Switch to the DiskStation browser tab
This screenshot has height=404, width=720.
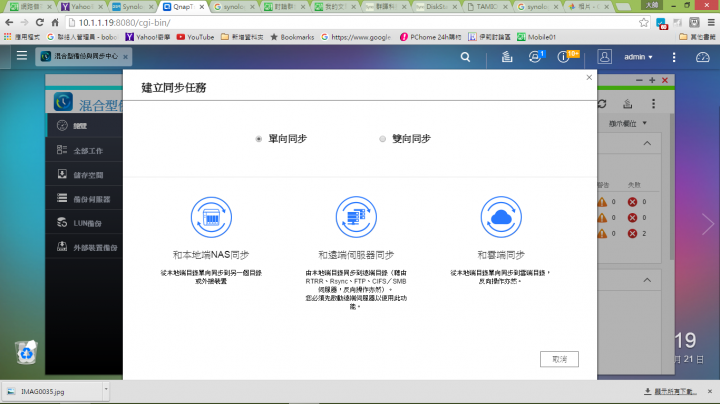436,7
